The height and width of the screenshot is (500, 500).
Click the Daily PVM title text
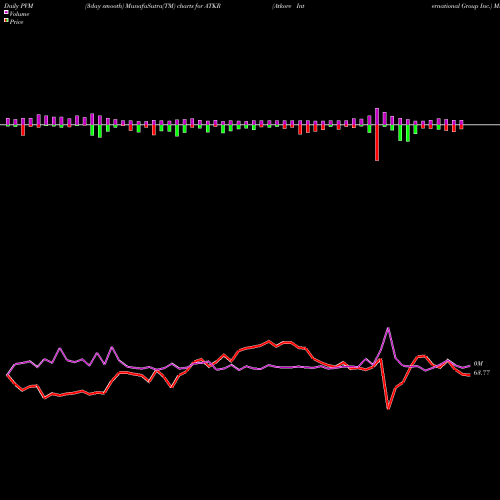[19, 6]
